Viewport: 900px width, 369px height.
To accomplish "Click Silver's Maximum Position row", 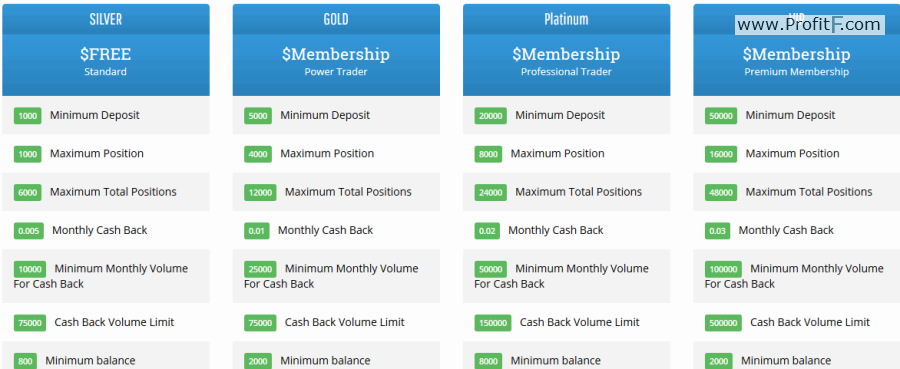I will (x=106, y=154).
